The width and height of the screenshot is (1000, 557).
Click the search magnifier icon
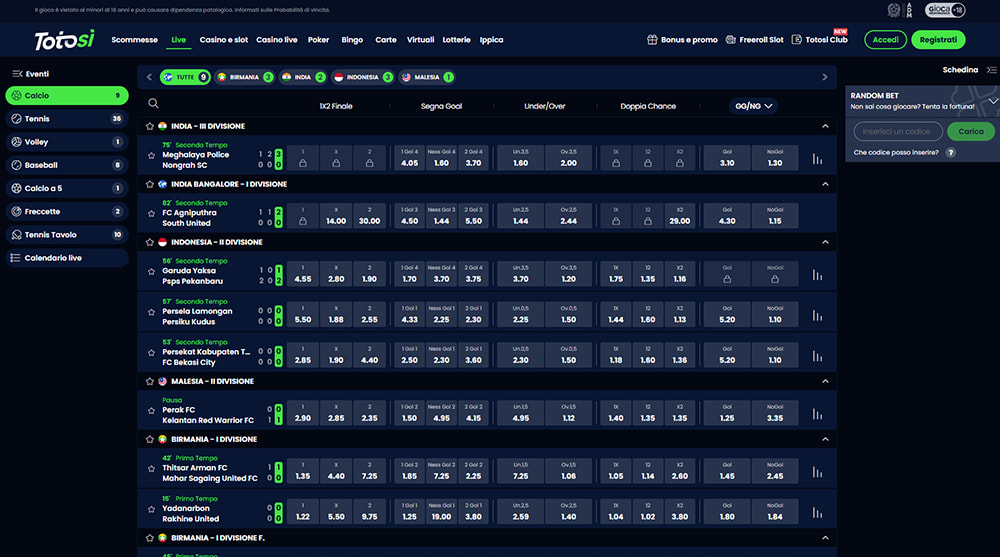(153, 103)
